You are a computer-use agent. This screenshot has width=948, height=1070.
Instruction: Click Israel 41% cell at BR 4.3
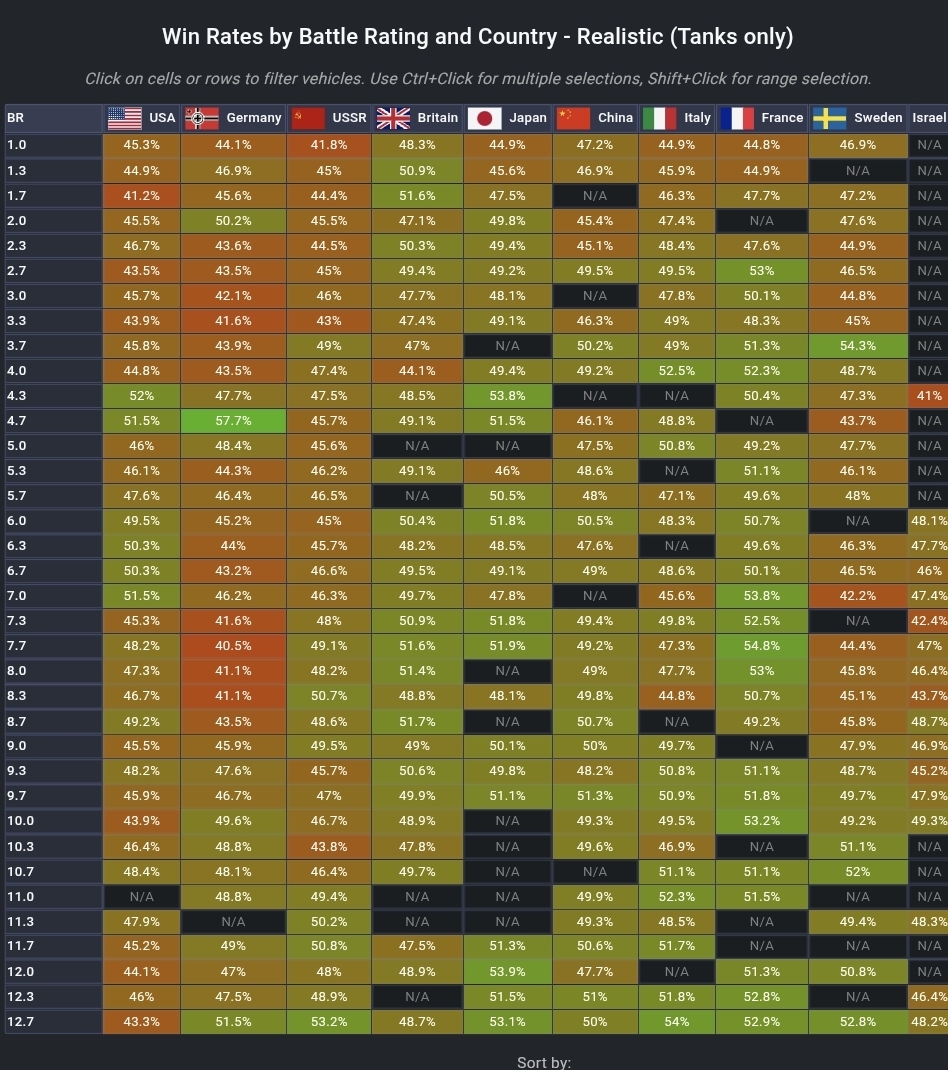pos(928,396)
